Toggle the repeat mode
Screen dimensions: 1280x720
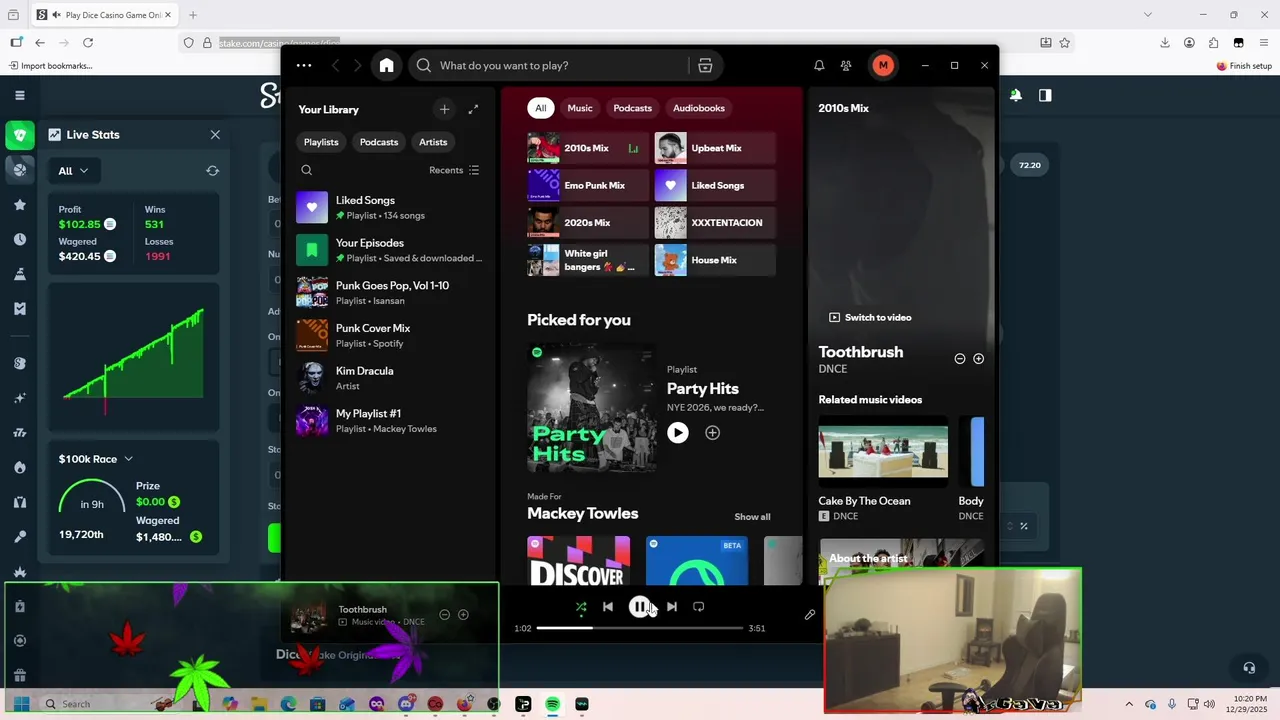pyautogui.click(x=699, y=606)
